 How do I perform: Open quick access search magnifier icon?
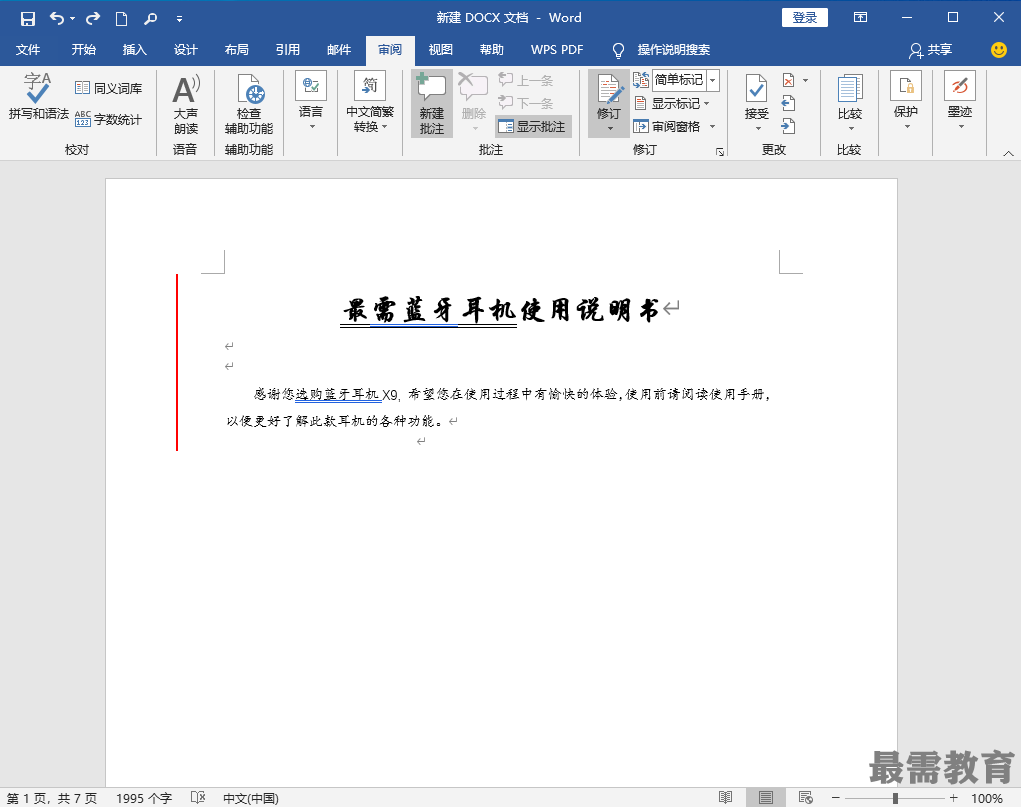(x=150, y=18)
